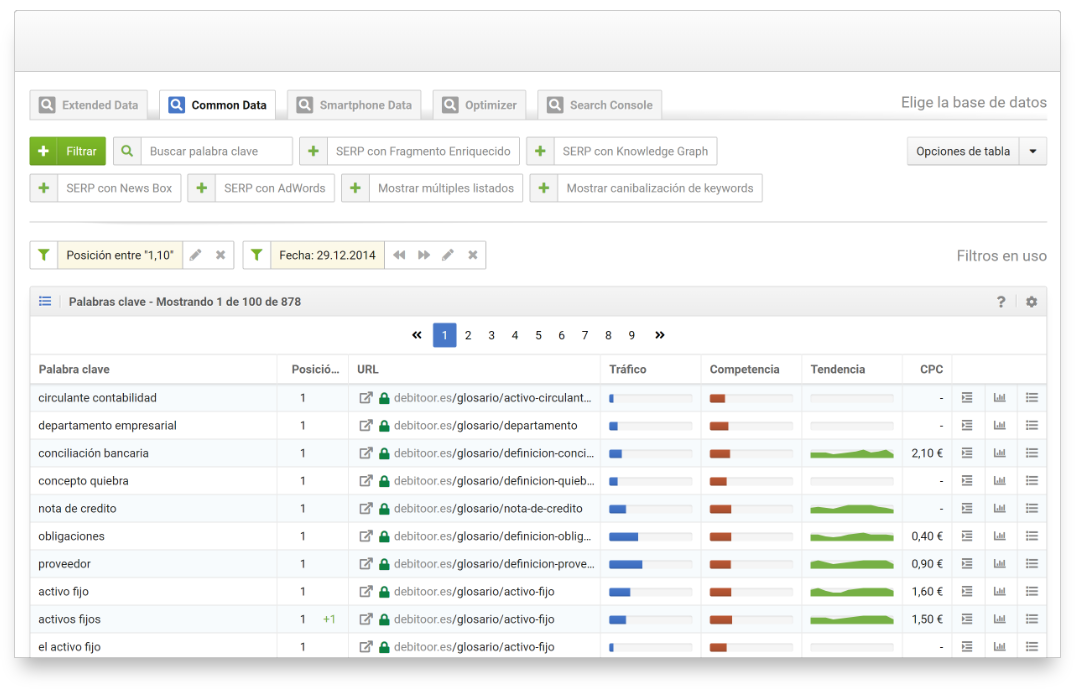
Task: Click the Buscar palabra clave search field
Action: pyautogui.click(x=216, y=152)
